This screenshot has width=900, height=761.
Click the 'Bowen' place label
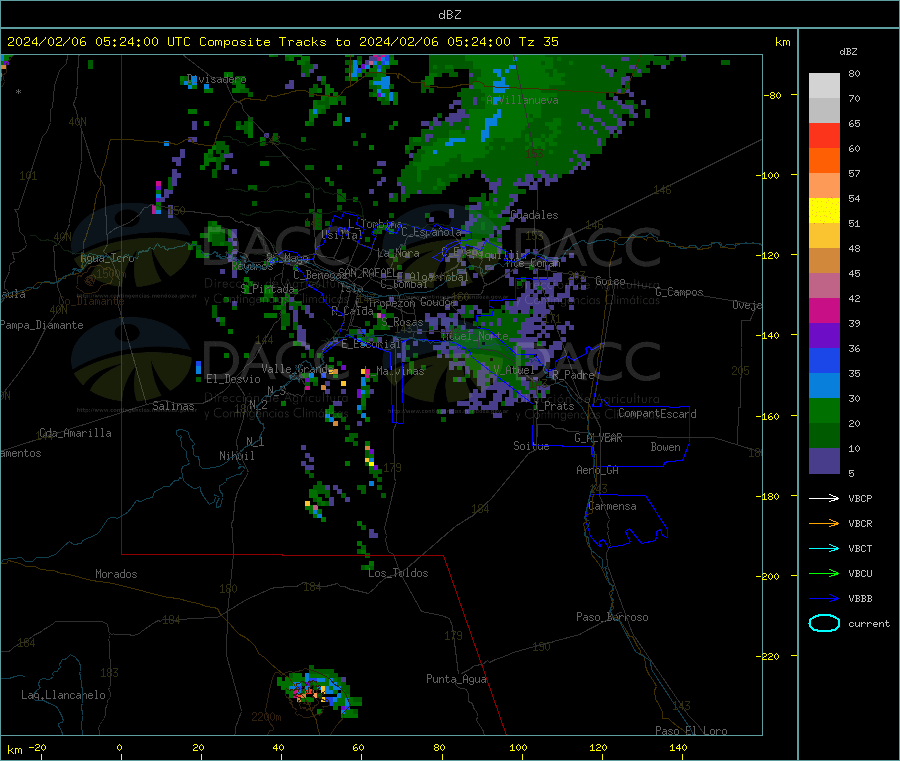click(x=665, y=447)
